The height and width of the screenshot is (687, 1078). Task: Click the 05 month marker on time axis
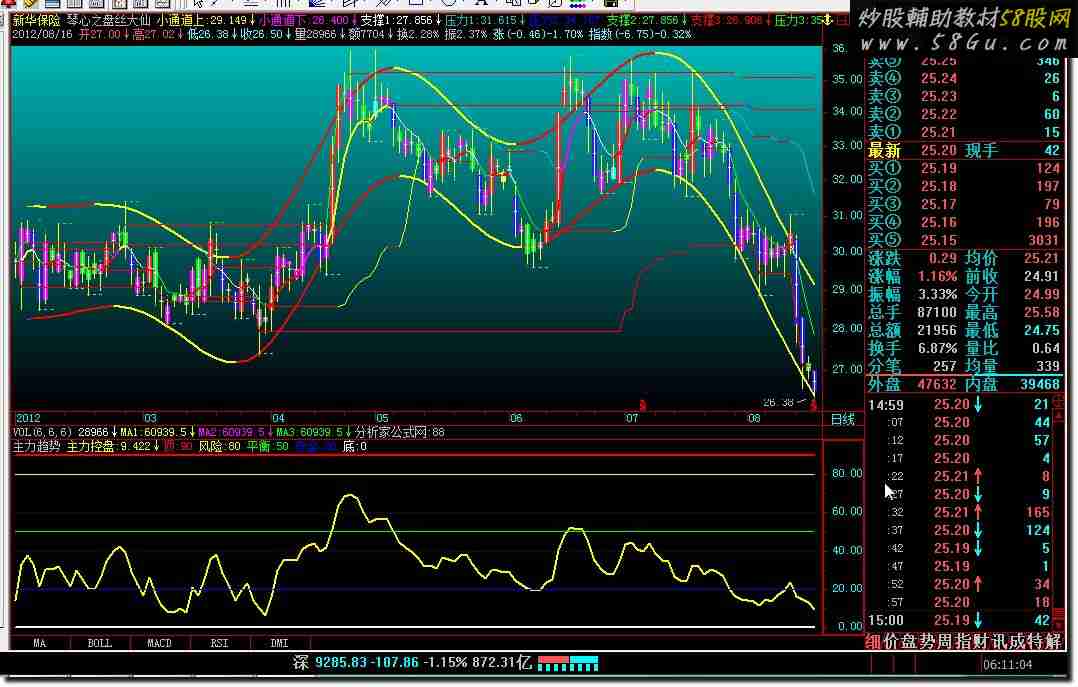coord(382,418)
